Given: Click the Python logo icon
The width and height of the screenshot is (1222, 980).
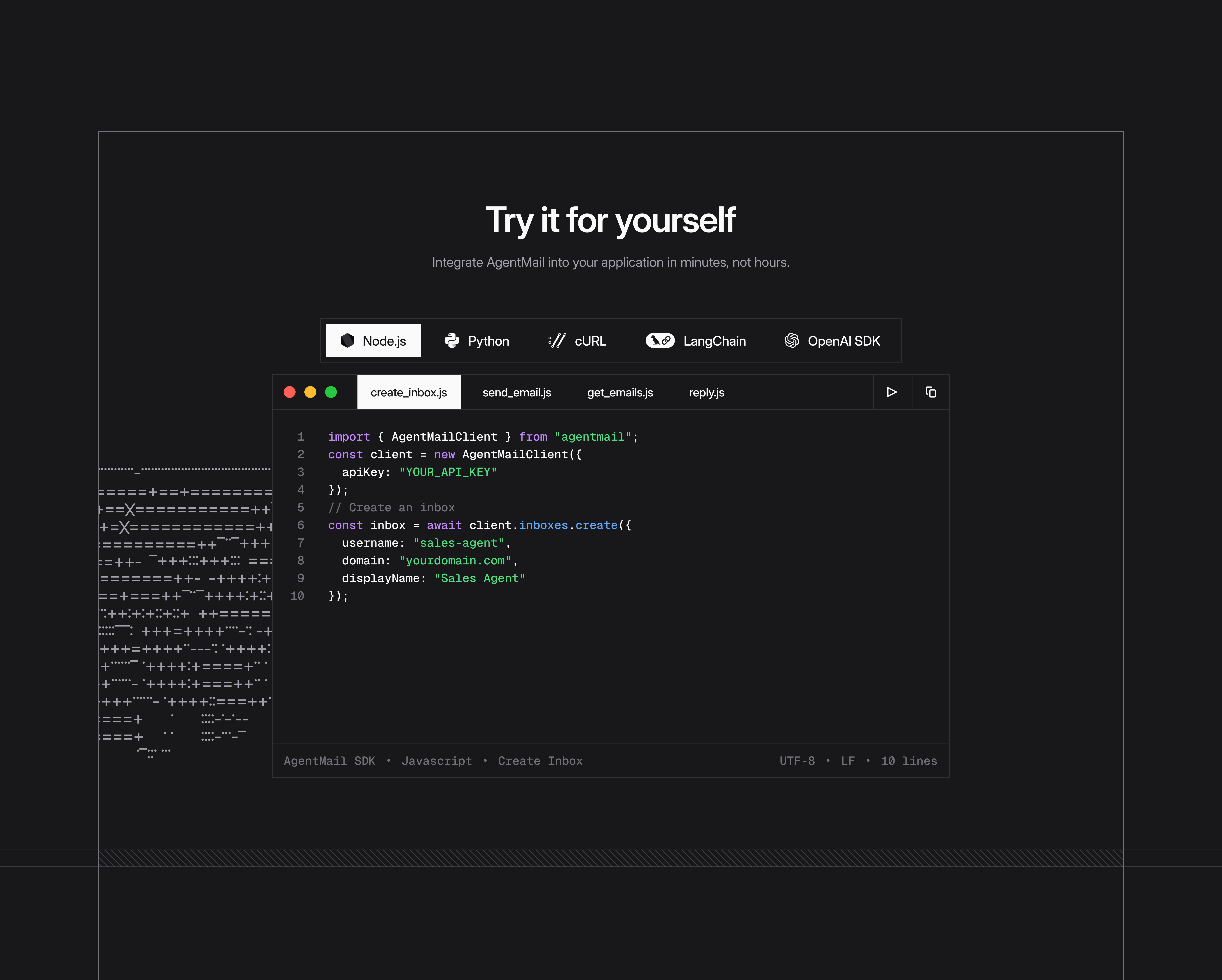Looking at the screenshot, I should pos(452,341).
